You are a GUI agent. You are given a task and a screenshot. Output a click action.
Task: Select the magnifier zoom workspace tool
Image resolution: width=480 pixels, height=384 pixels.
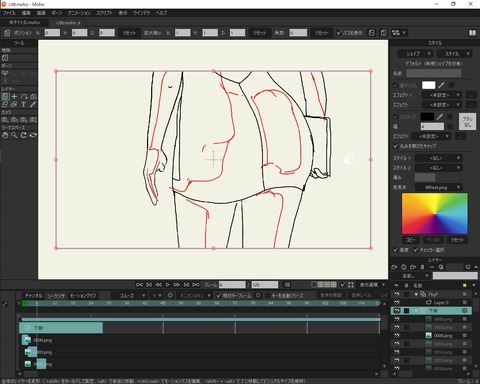[x=14, y=135]
